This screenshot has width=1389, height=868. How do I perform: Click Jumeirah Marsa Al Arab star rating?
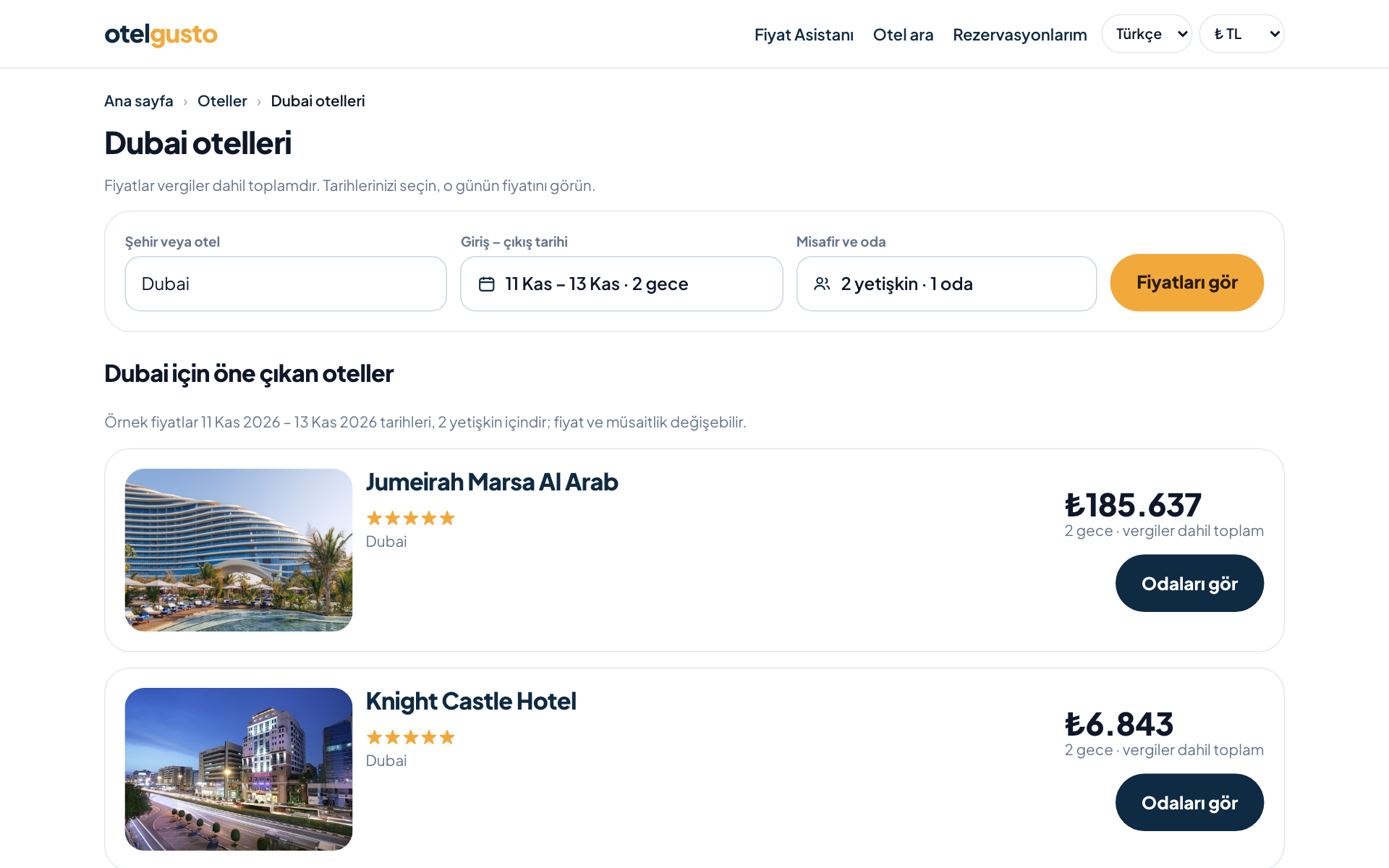[411, 518]
